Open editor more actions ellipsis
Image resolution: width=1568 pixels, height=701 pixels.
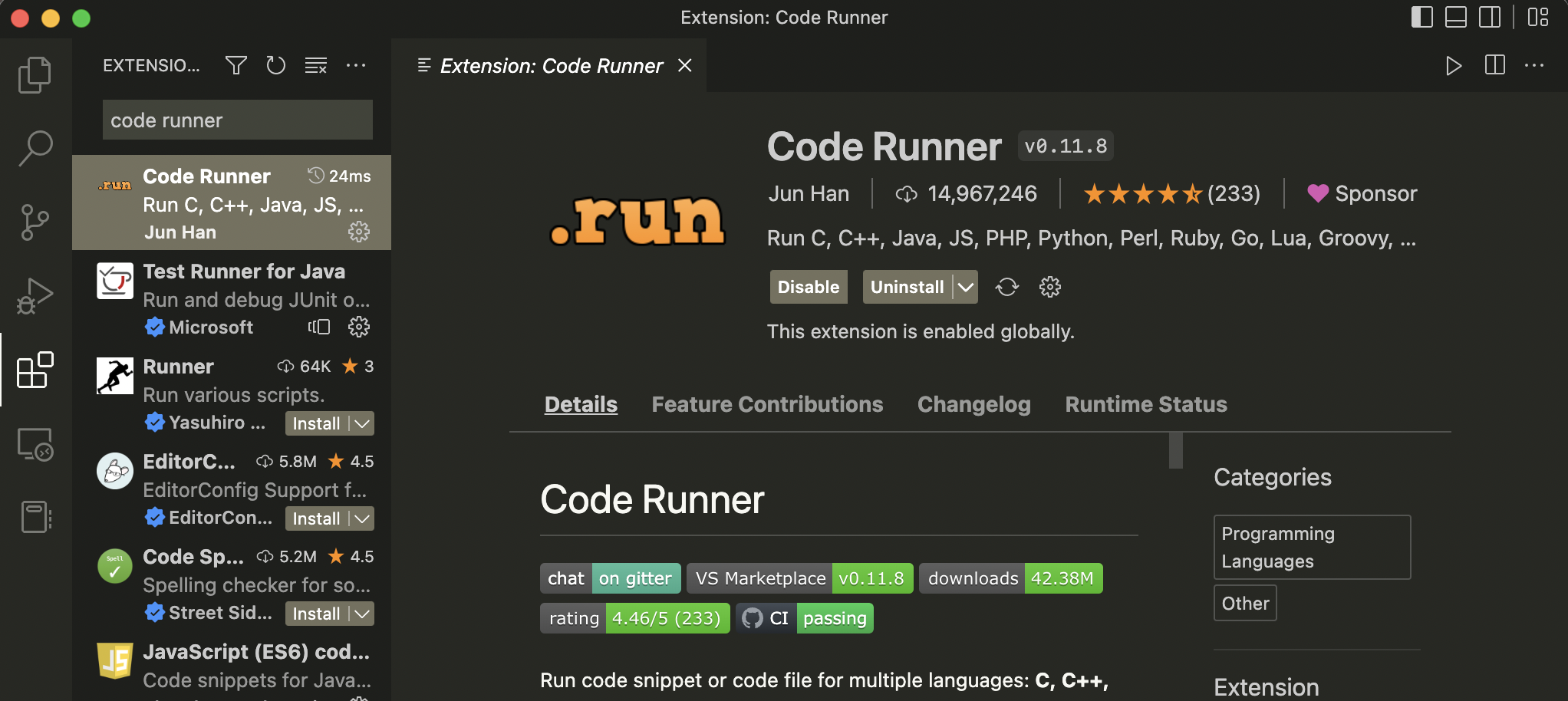click(x=1534, y=66)
